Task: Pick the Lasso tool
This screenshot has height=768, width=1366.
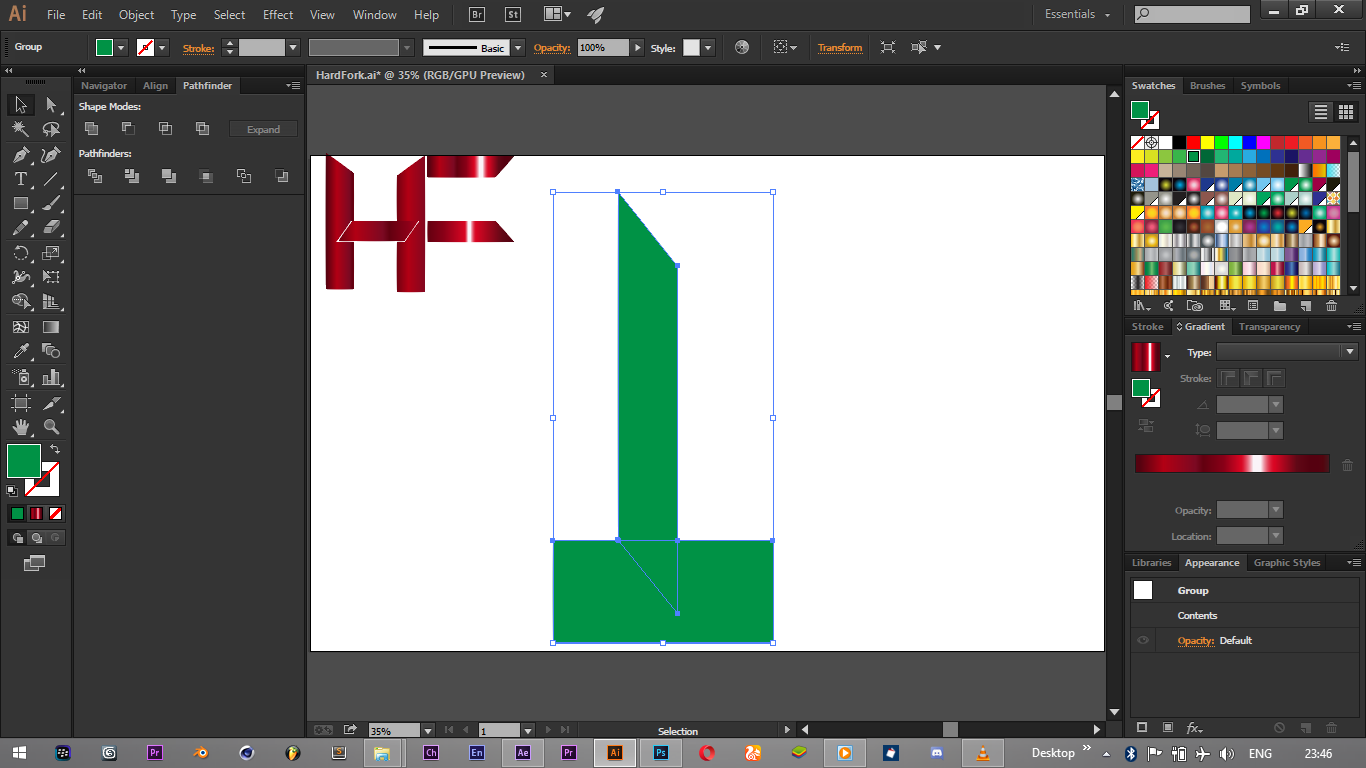Action: (x=51, y=129)
